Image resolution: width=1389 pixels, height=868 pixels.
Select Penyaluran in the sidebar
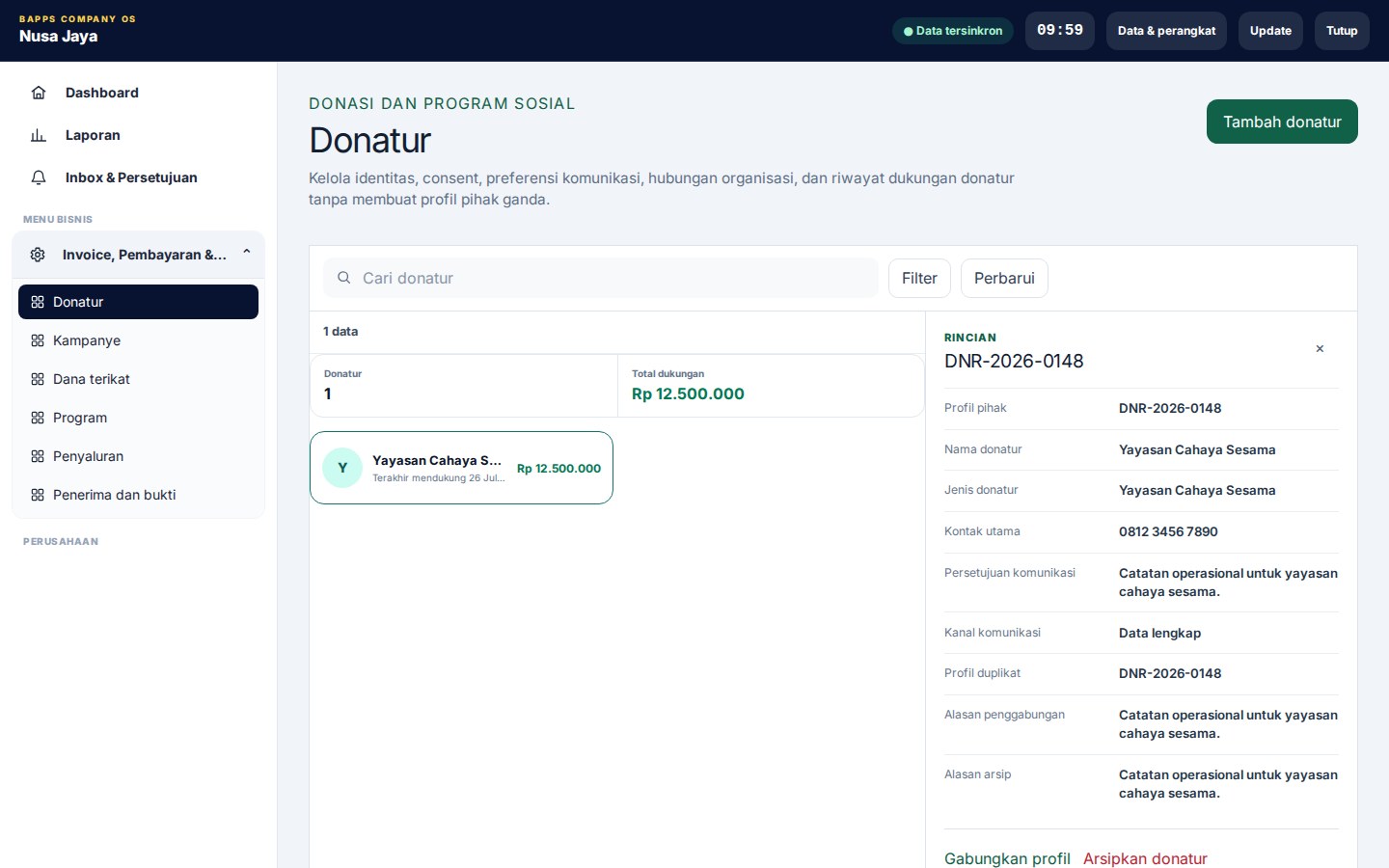click(x=138, y=456)
